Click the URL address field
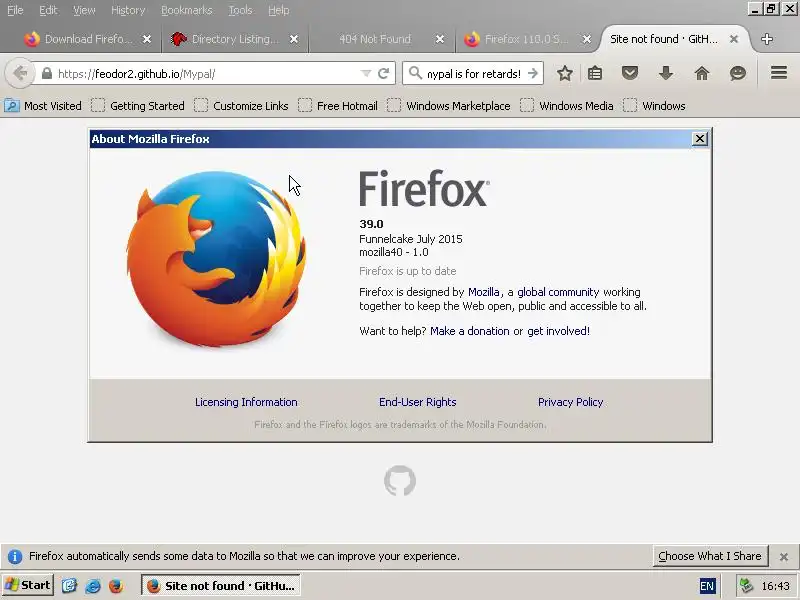800x600 pixels. pyautogui.click(x=204, y=73)
